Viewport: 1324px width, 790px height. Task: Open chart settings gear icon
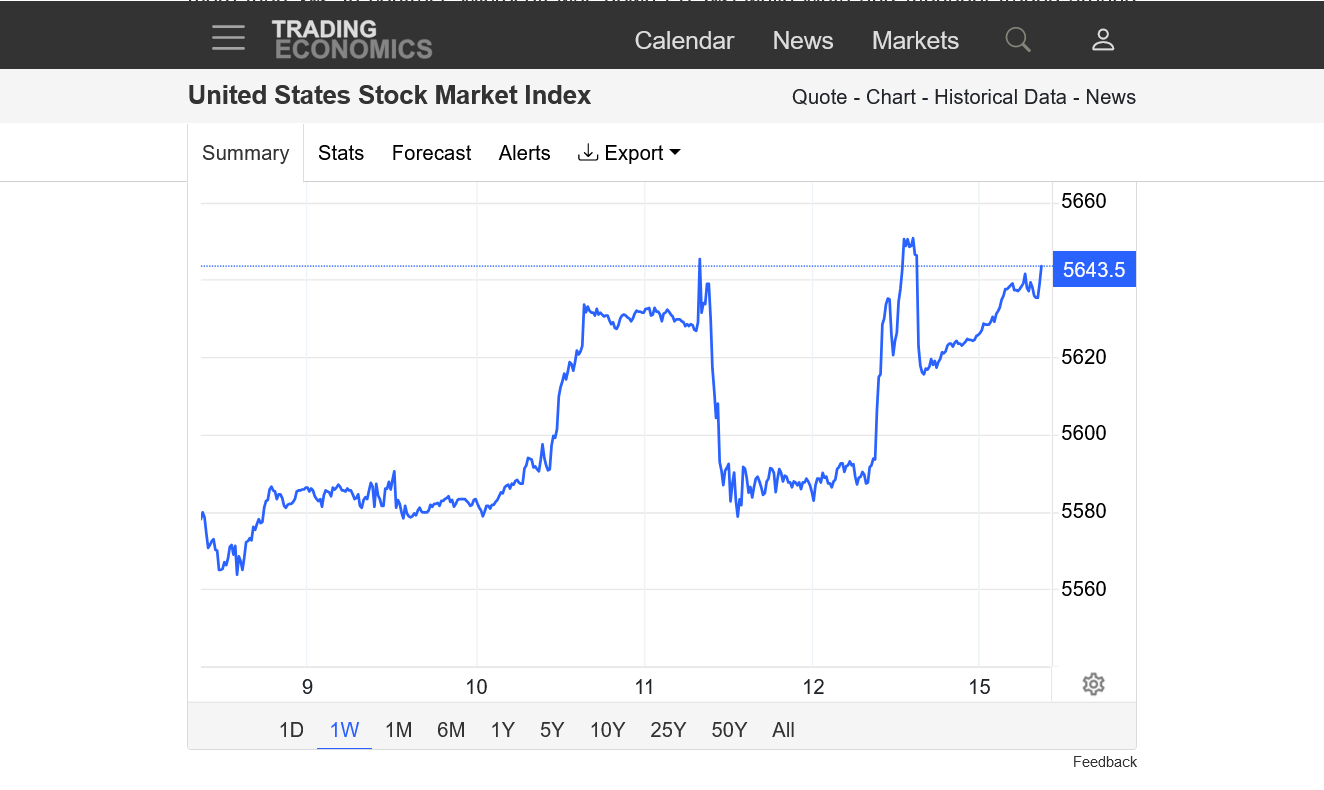tap(1093, 685)
